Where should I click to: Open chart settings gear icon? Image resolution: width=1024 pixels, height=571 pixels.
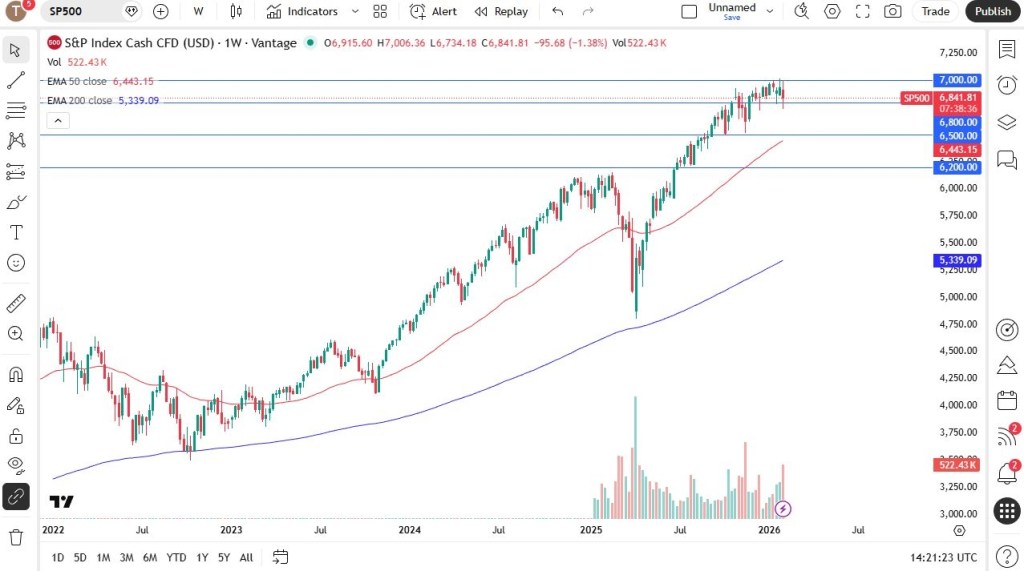(832, 11)
